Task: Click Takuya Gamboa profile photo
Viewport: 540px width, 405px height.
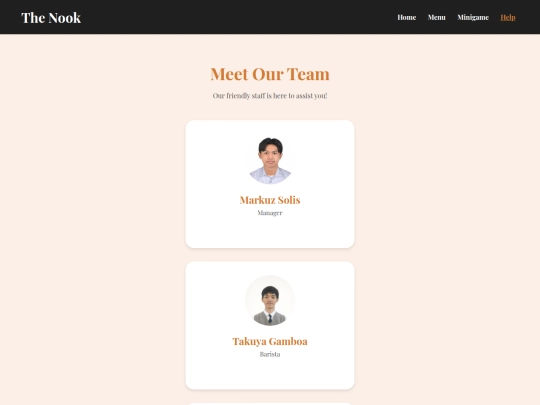Action: tap(270, 301)
